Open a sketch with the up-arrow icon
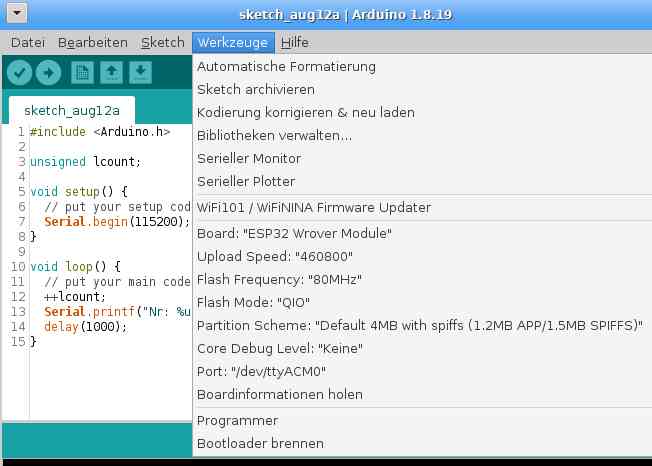652x466 pixels. 111,73
